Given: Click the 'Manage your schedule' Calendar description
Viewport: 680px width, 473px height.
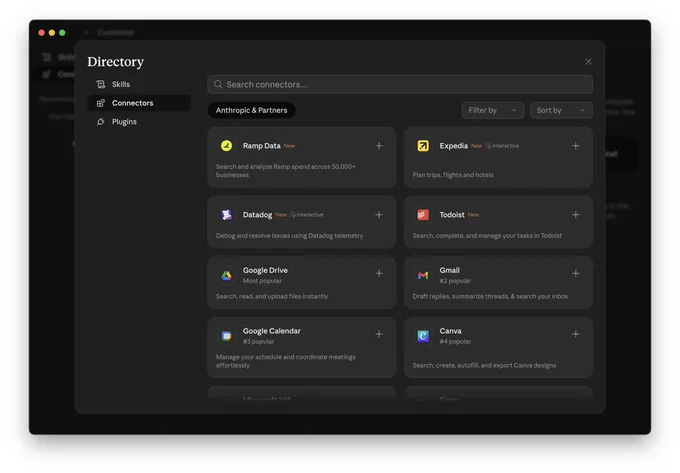Looking at the screenshot, I should (x=286, y=361).
